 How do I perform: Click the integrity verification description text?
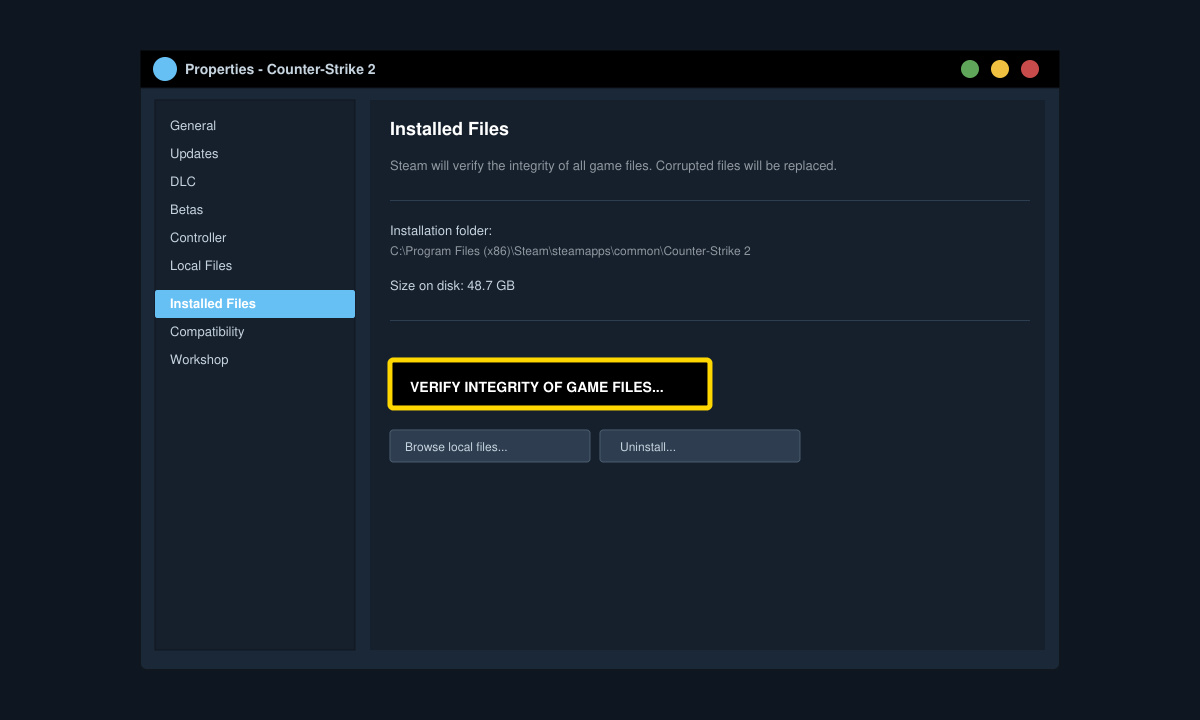[613, 166]
